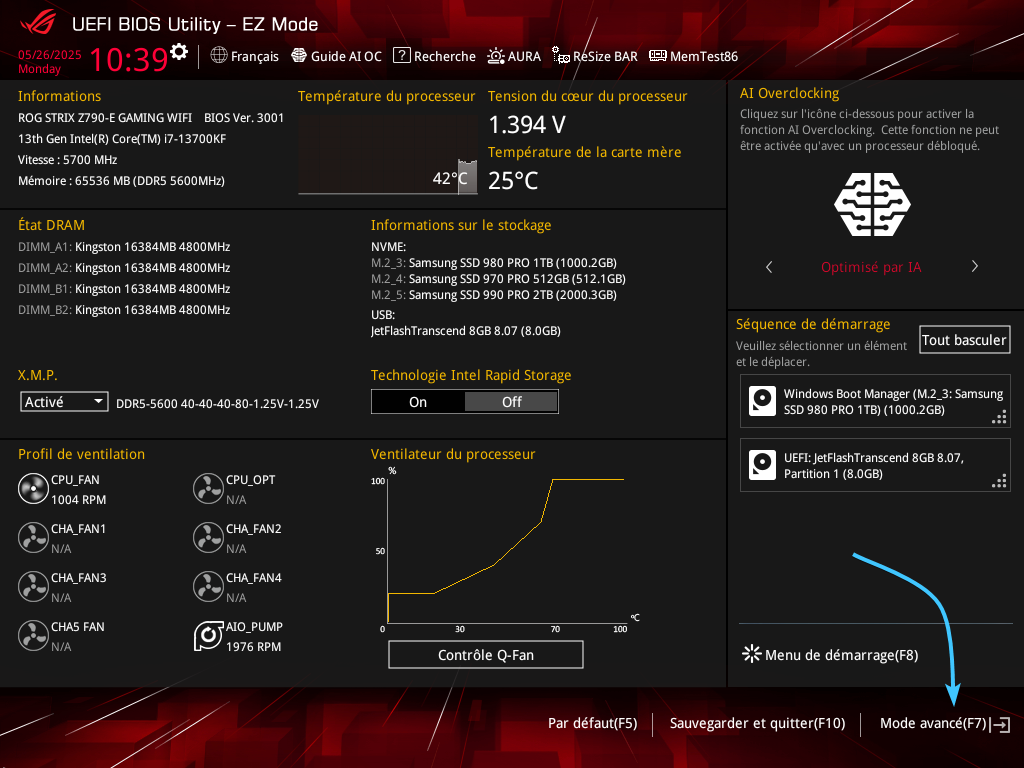Select Windows Boot Manager boot entry
1024x768 pixels.
(875, 401)
